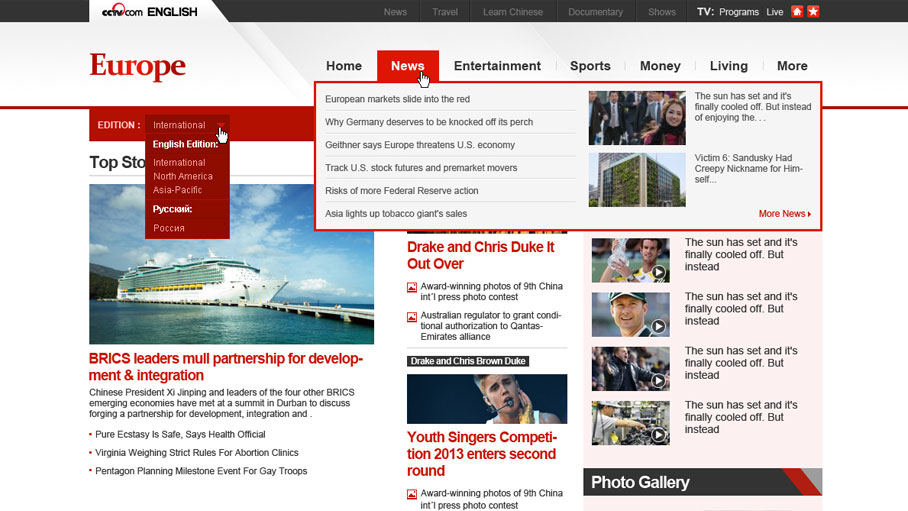Open 'Drake and Chris Duke It Out Over'
The width and height of the screenshot is (908, 511).
[481, 256]
